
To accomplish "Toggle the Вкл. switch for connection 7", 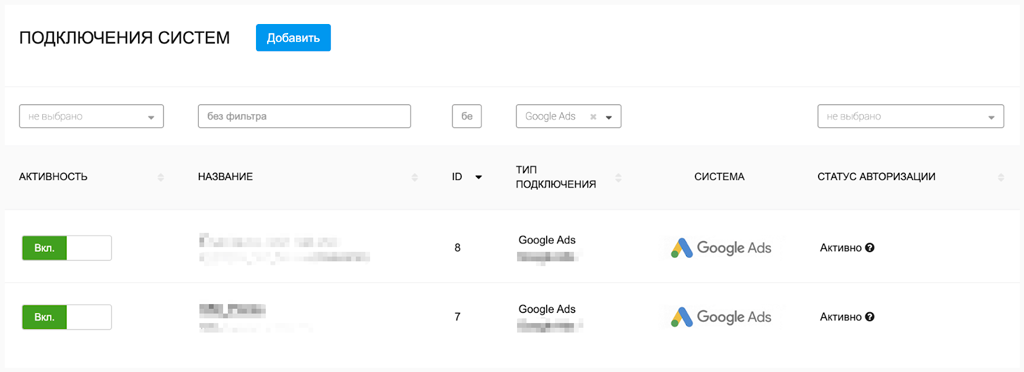I will [x=66, y=317].
